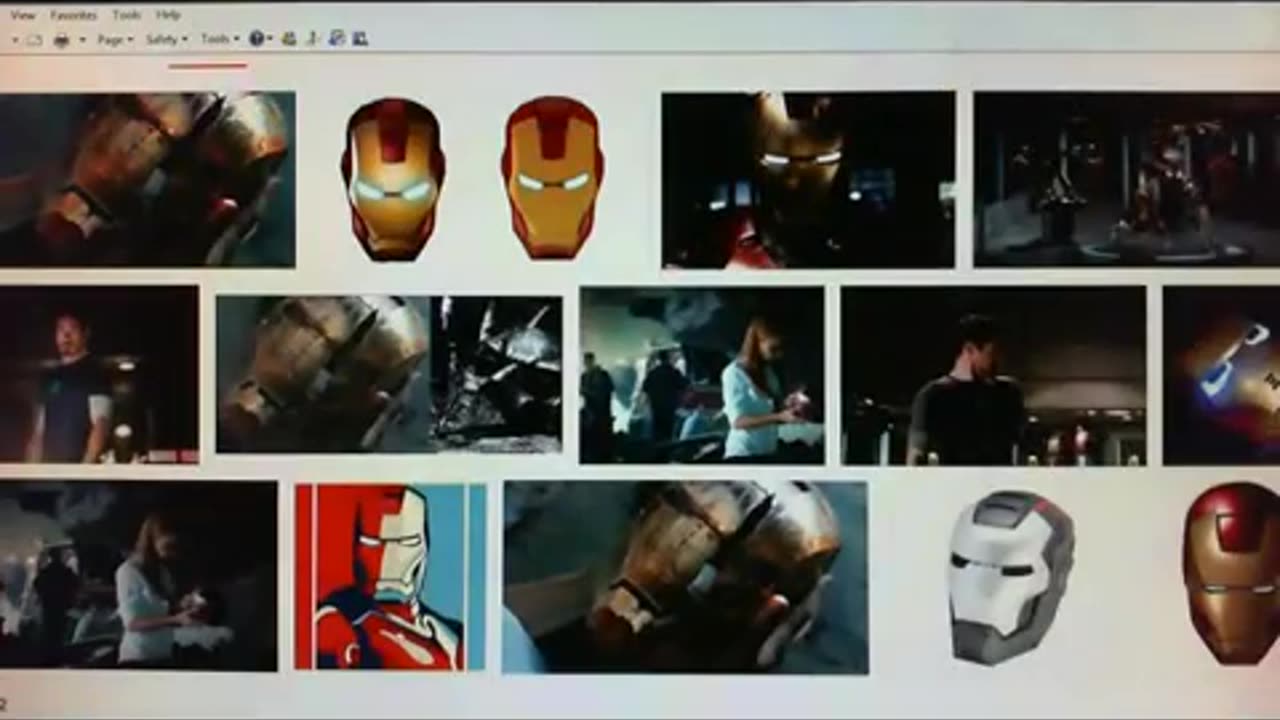
Task: Open the white and grey War Machine helmet image
Action: pyautogui.click(x=1011, y=577)
